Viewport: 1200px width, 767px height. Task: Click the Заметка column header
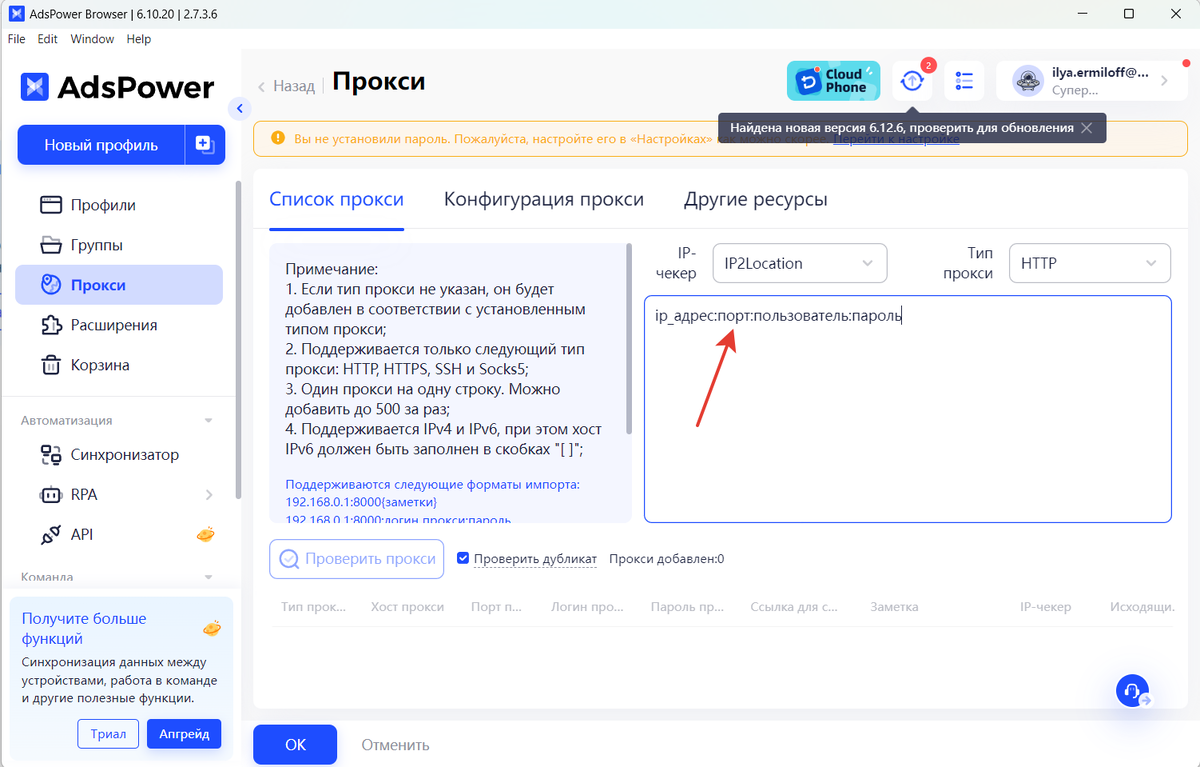pyautogui.click(x=894, y=607)
